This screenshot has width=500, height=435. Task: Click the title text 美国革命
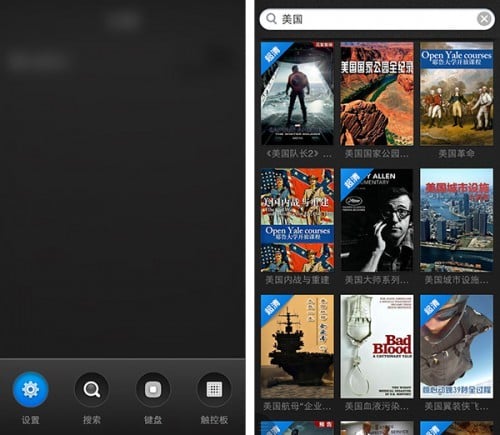tap(456, 154)
